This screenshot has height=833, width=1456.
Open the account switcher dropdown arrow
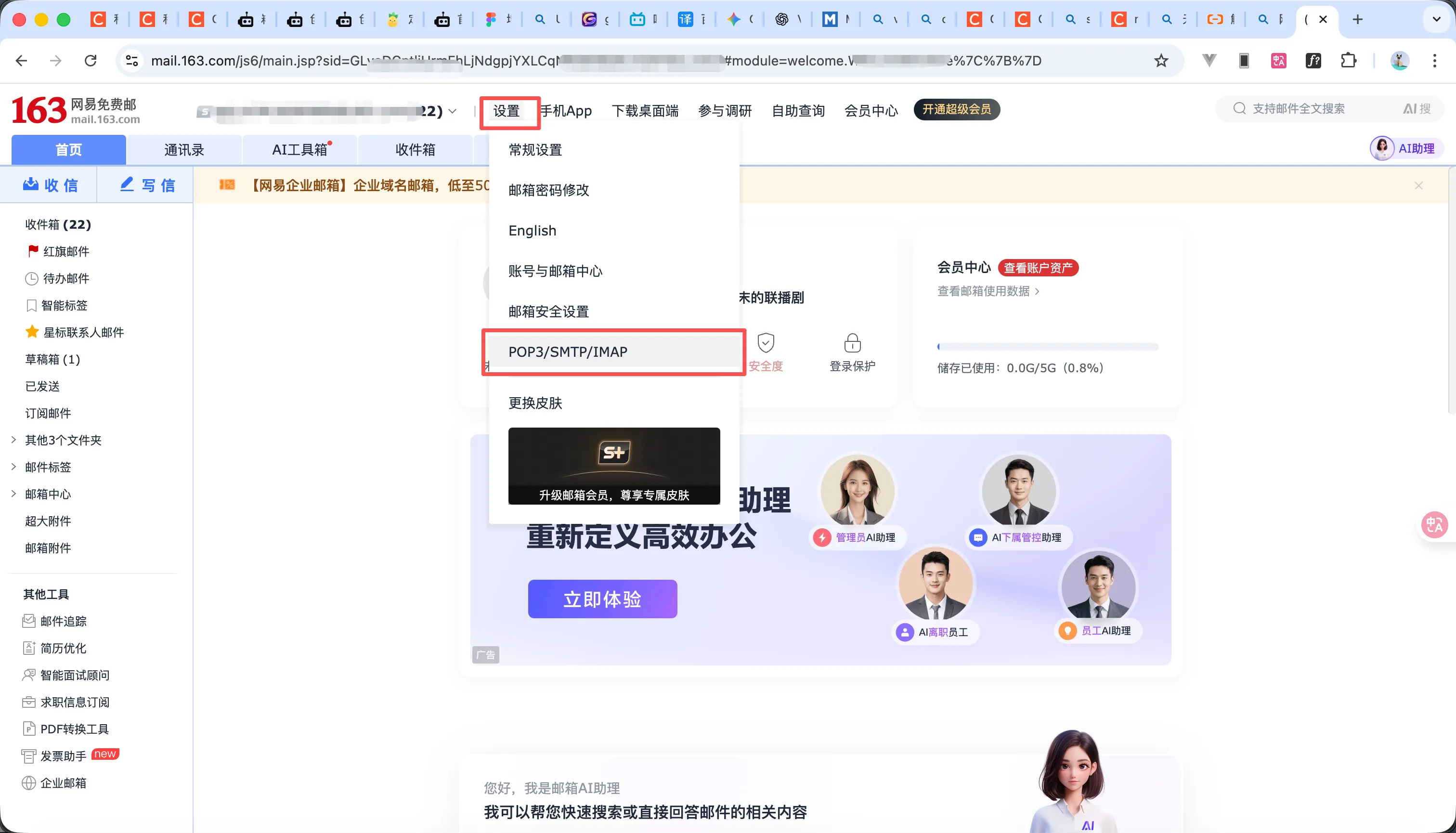point(453,111)
